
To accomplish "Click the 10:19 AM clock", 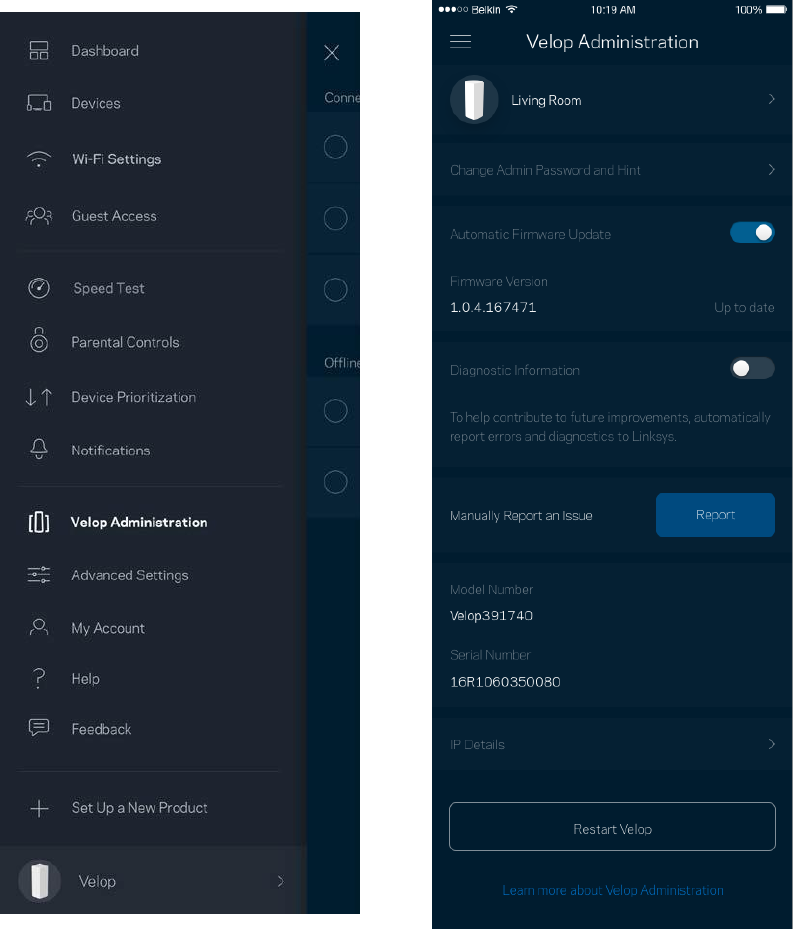I will pos(613,9).
